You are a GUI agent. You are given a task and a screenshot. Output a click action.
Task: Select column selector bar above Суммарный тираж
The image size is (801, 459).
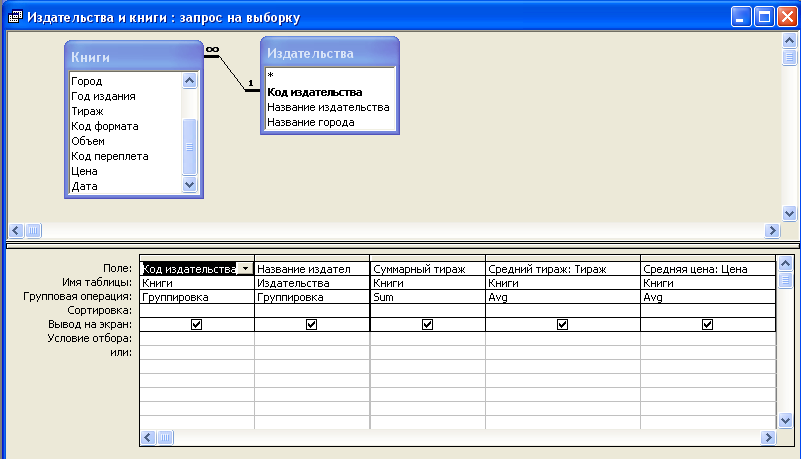click(x=428, y=258)
